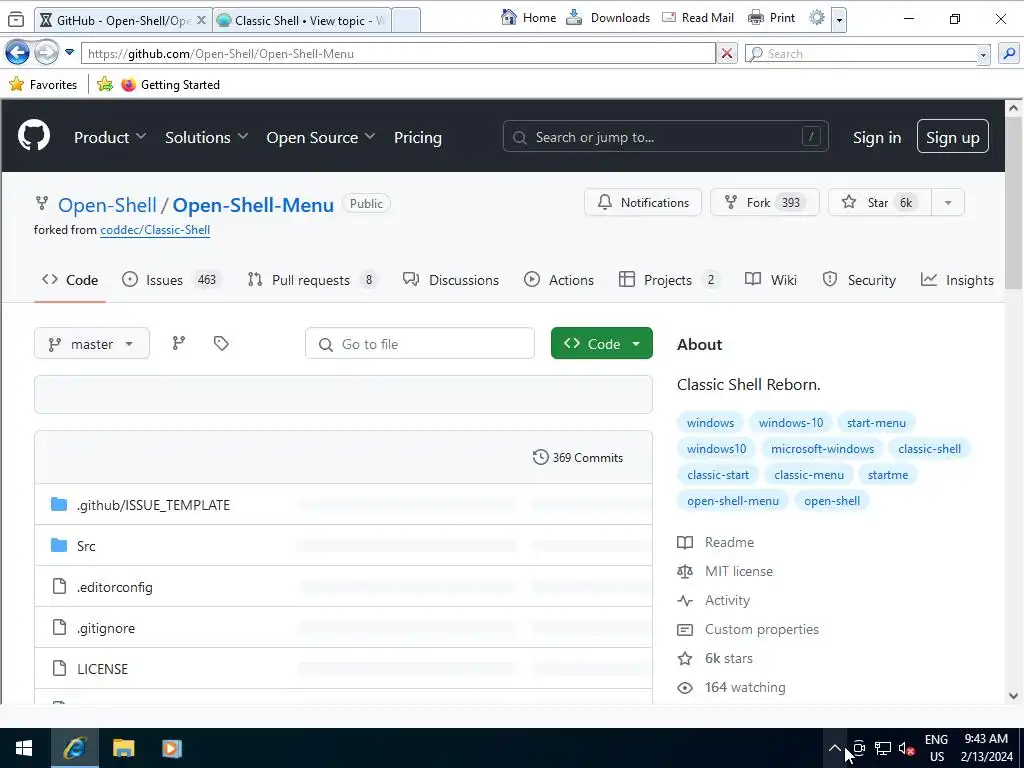Open the tab list icon at top left
Viewport: 1024px width, 768px height.
(16, 20)
